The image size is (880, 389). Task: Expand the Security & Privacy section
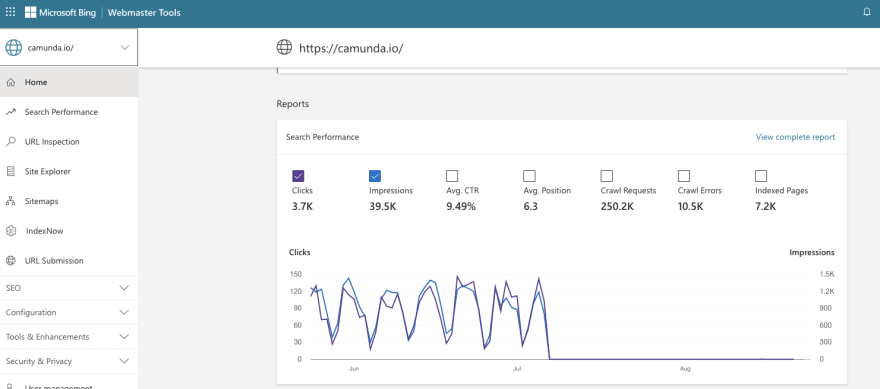click(68, 361)
